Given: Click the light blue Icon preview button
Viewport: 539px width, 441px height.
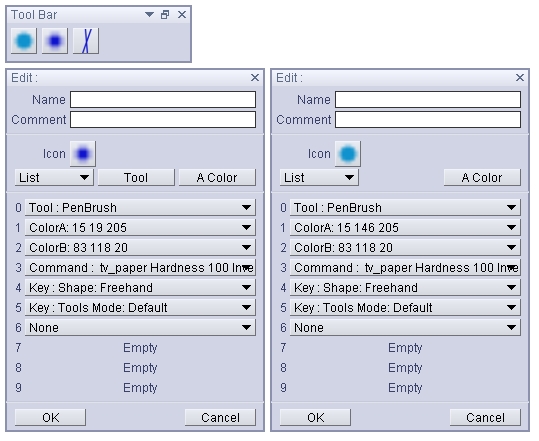Looking at the screenshot, I should (x=348, y=154).
